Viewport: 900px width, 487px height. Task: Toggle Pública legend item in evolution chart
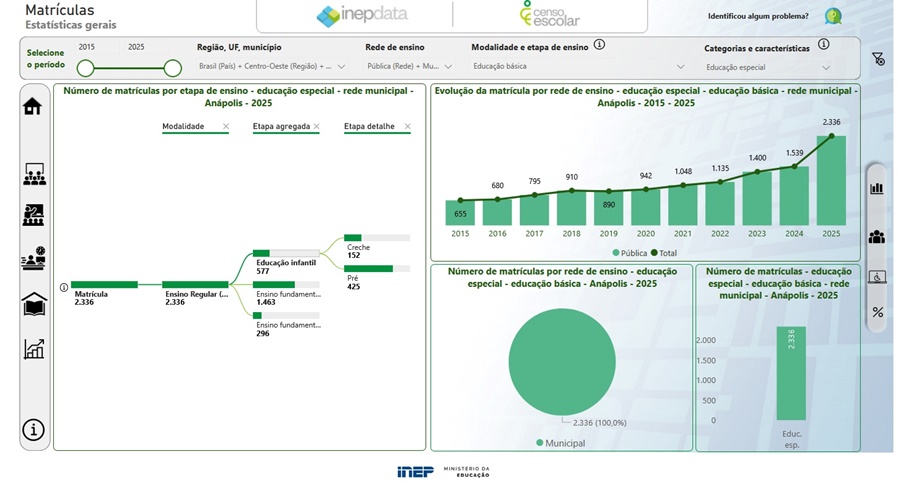pyautogui.click(x=626, y=253)
